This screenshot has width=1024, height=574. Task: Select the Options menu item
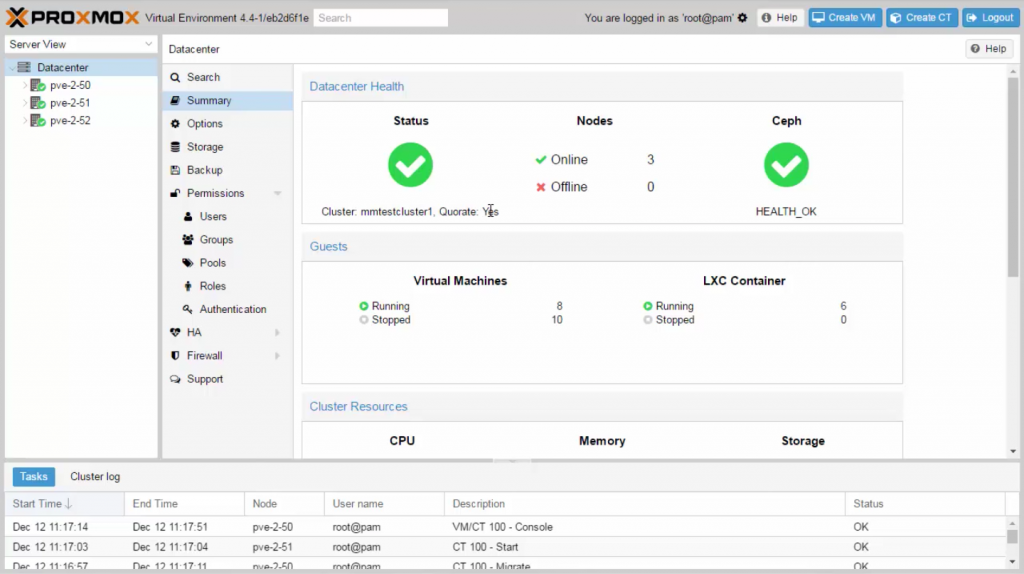click(205, 124)
